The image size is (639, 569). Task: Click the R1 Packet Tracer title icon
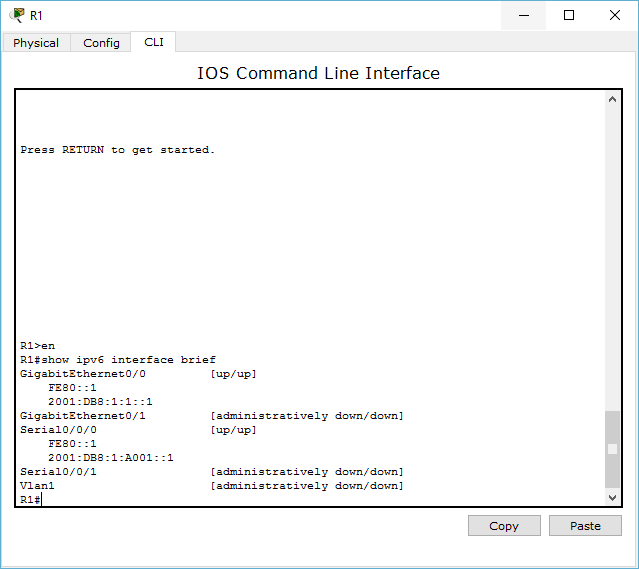coord(17,15)
